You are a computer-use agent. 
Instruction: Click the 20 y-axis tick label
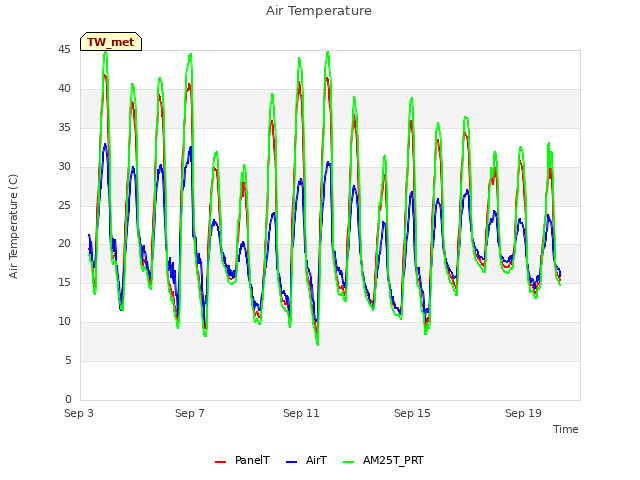point(64,244)
